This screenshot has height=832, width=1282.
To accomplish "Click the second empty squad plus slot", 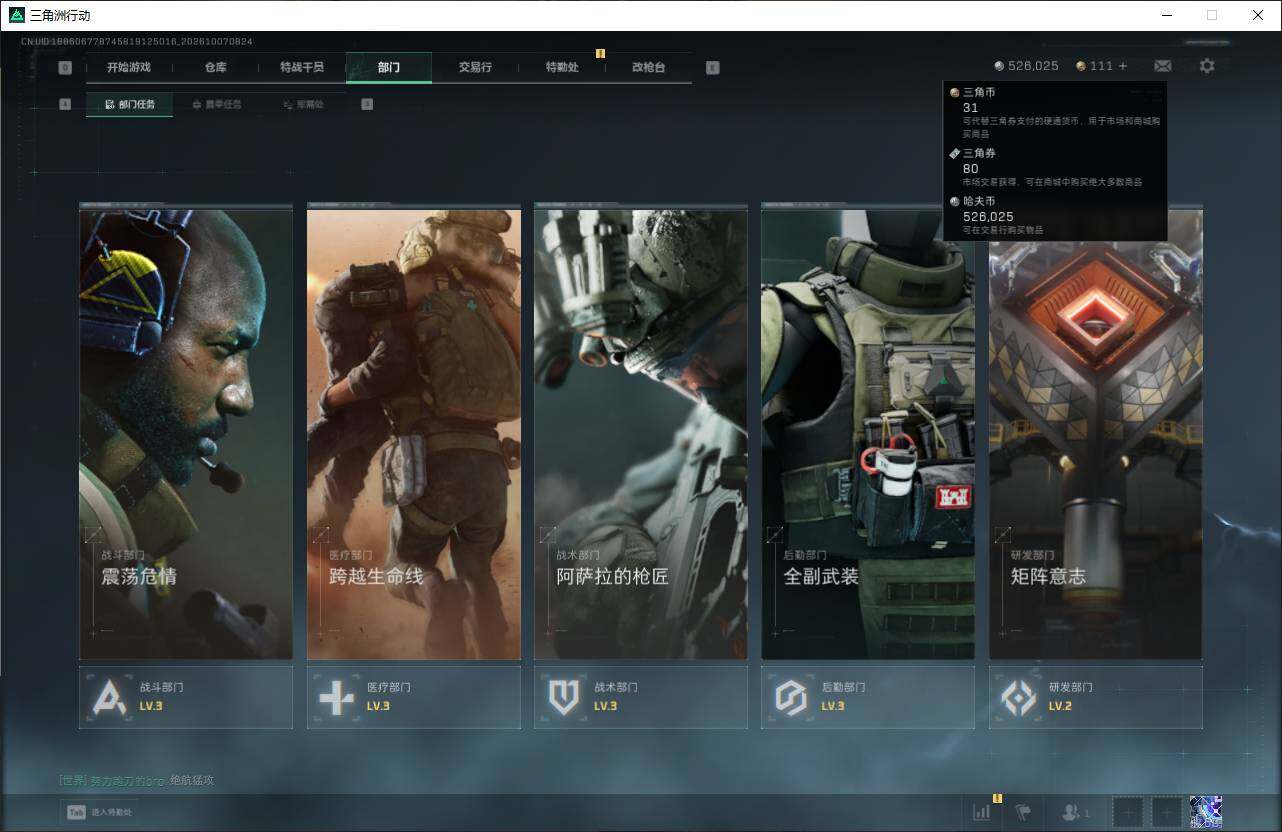I will [x=1167, y=813].
